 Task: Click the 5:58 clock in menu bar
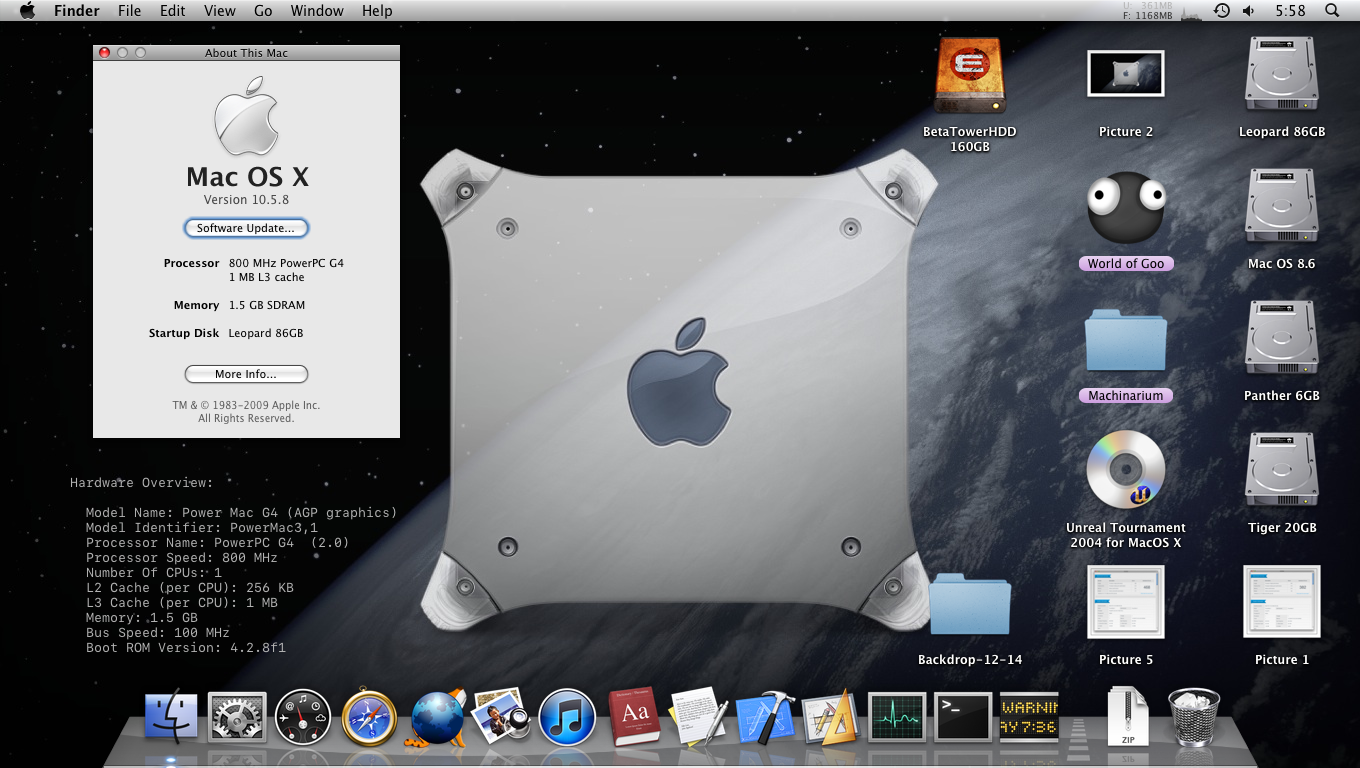(1290, 11)
